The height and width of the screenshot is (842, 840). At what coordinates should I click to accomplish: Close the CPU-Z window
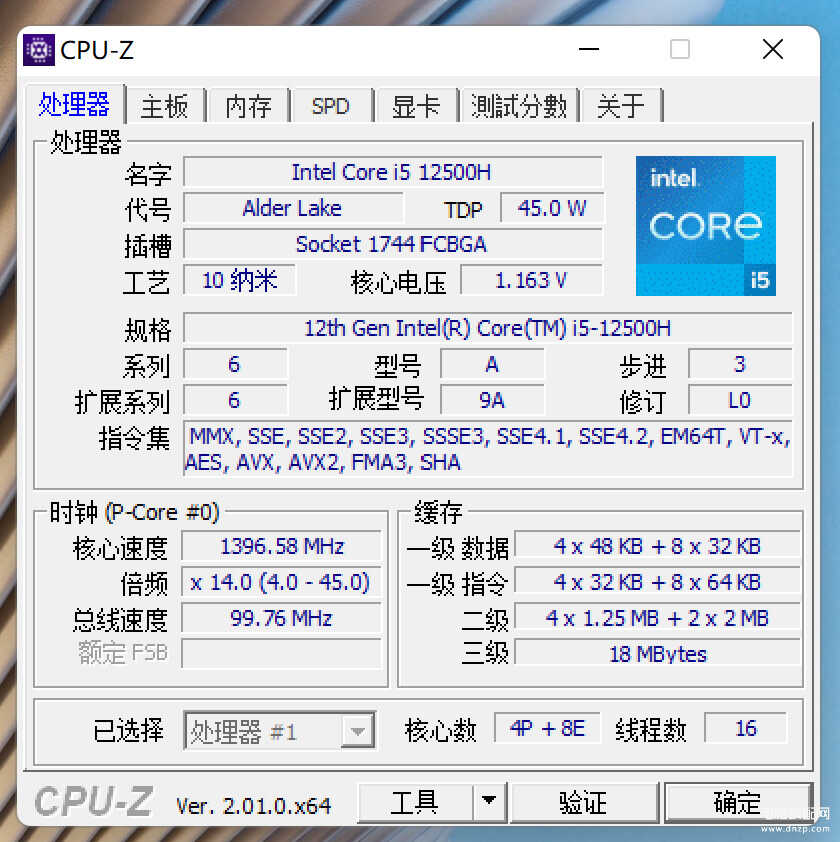(x=773, y=49)
